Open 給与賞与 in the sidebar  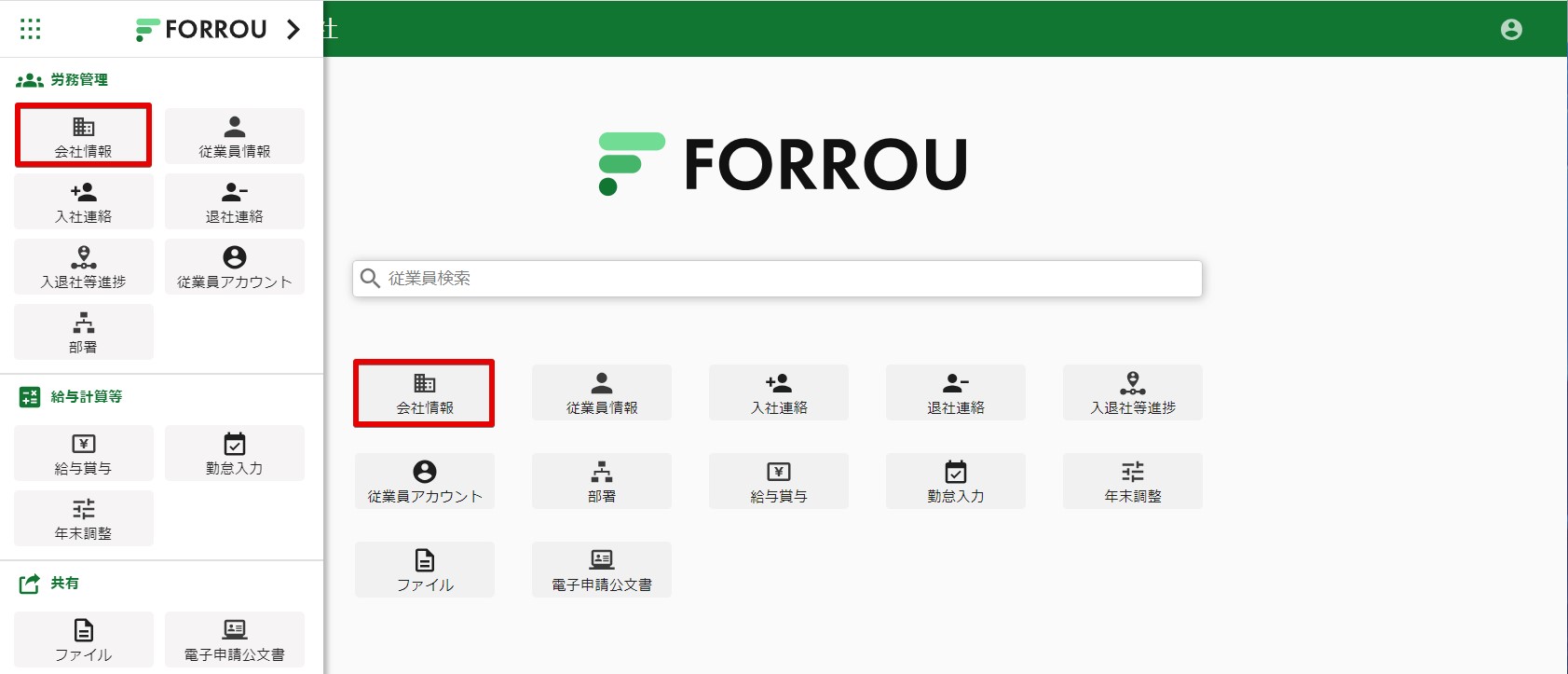pyautogui.click(x=84, y=453)
